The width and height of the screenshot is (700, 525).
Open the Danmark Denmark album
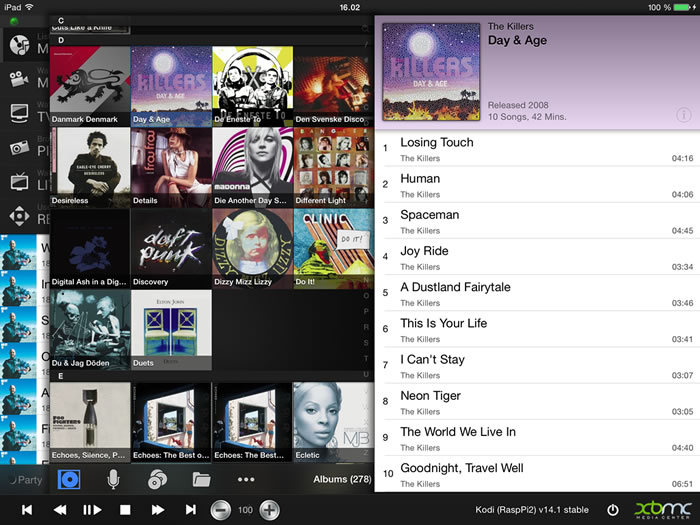pyautogui.click(x=90, y=86)
